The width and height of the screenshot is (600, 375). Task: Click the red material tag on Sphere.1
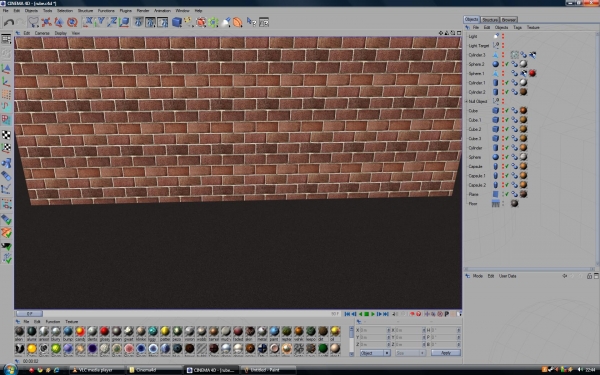[532, 73]
